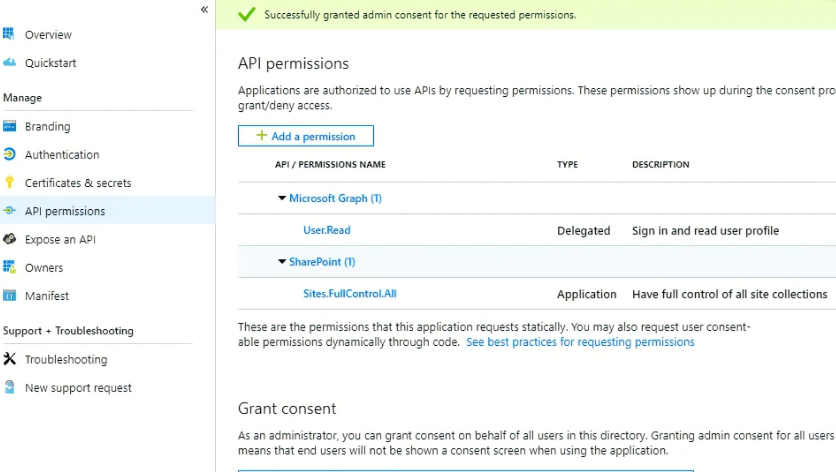Collapse the SharePoint group arrow
Image resolution: width=836 pixels, height=472 pixels.
pyautogui.click(x=282, y=261)
